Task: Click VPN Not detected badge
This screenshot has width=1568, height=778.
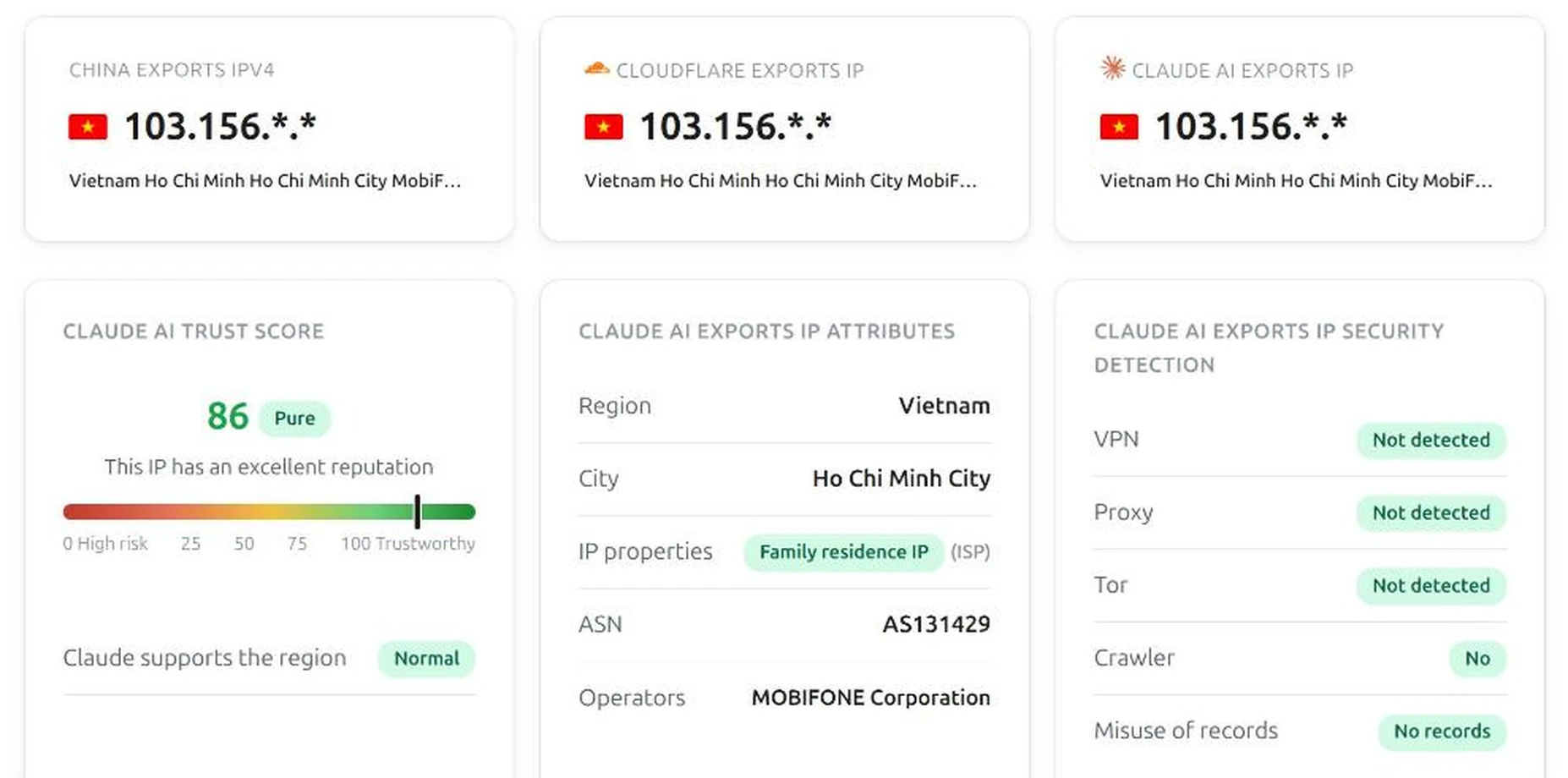Action: 1431,440
